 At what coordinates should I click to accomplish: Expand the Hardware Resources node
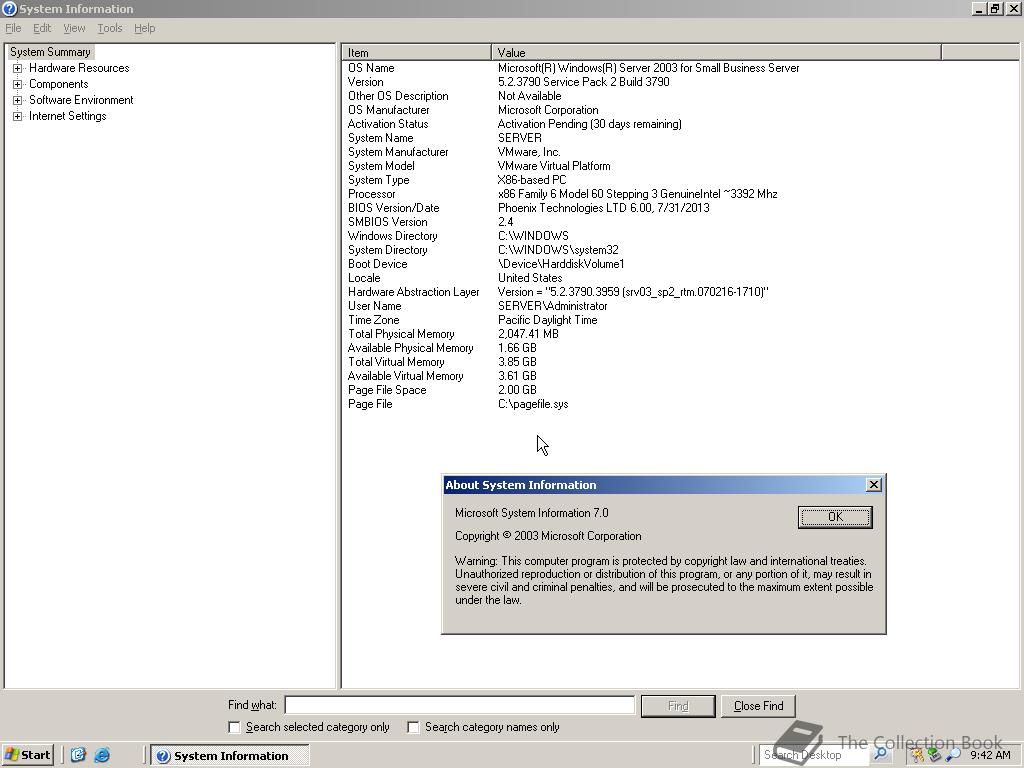click(18, 68)
